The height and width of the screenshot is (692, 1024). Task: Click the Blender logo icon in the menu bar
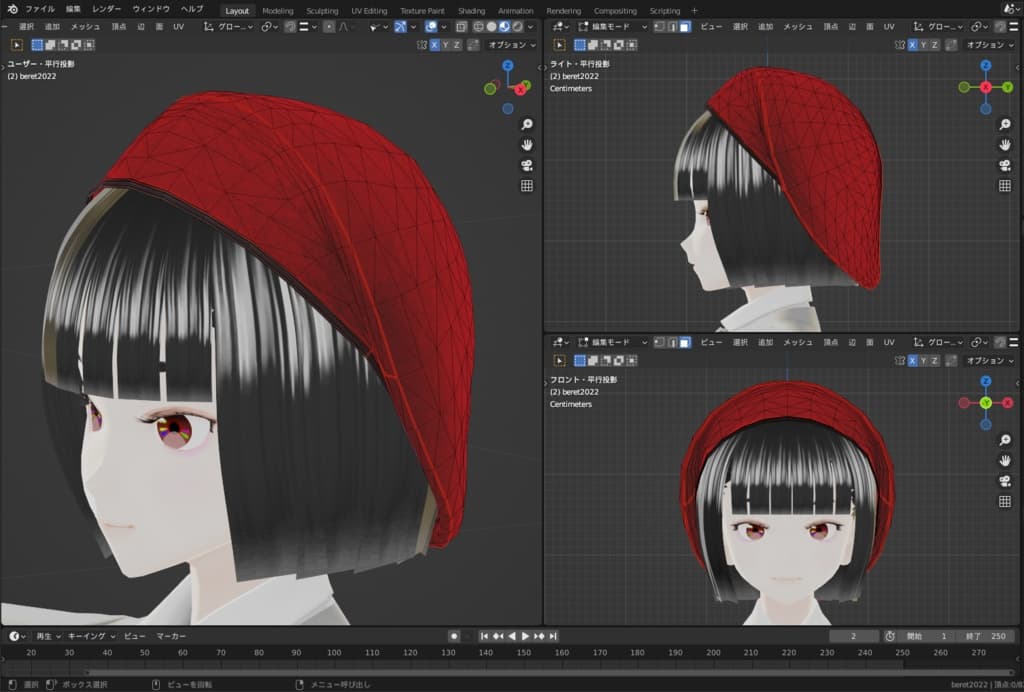[12, 9]
